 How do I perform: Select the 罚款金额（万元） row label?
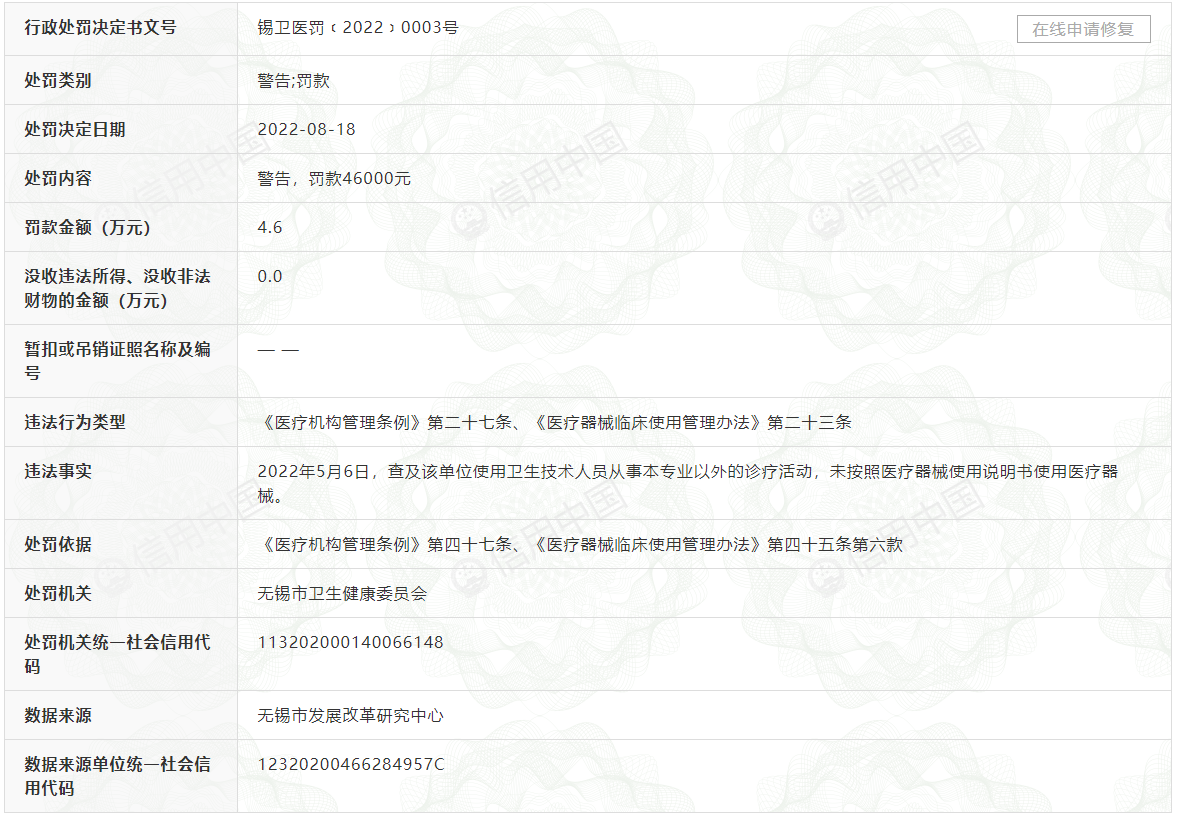[87, 228]
